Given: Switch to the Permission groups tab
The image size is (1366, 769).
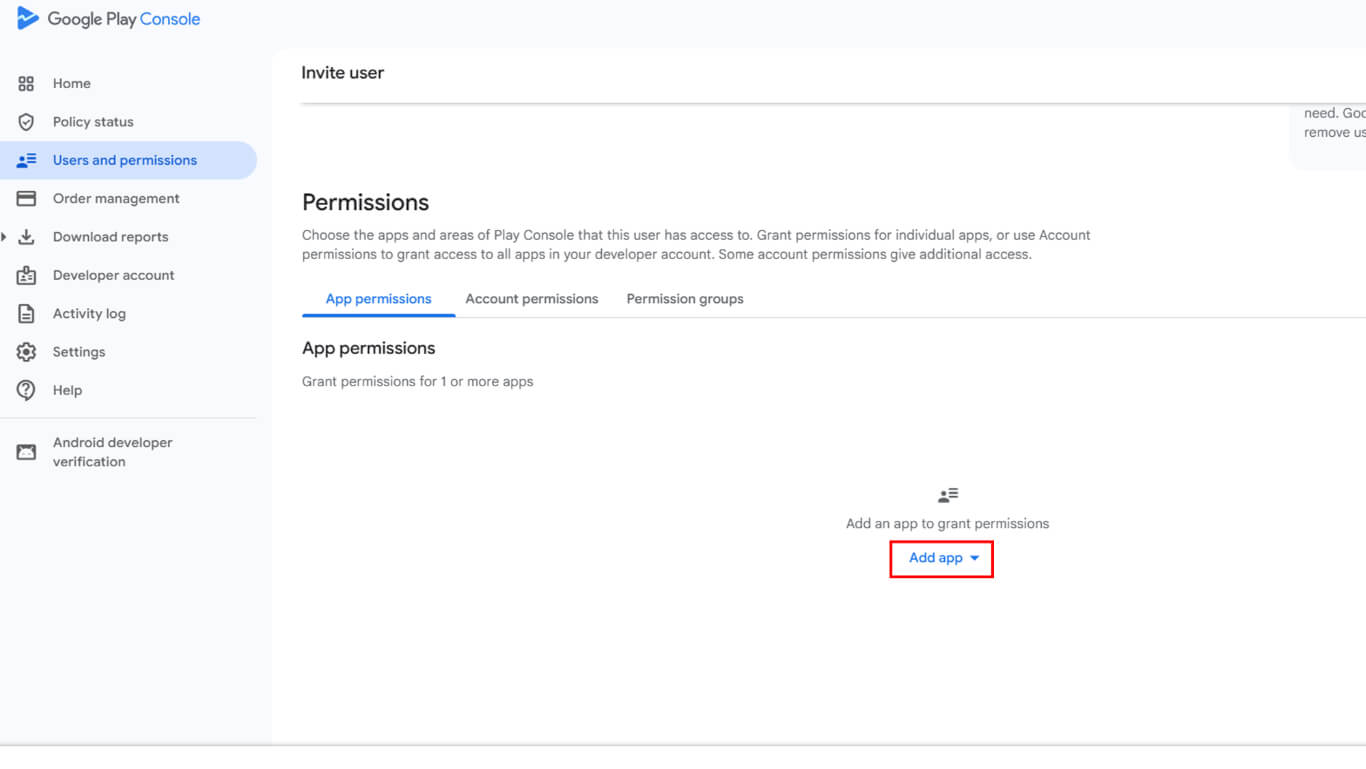Looking at the screenshot, I should (x=685, y=299).
